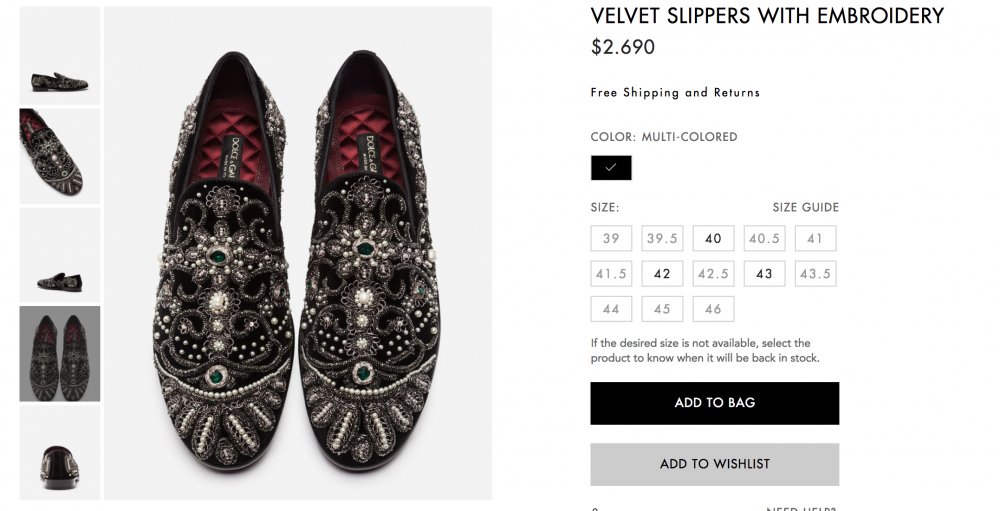Select size 45

click(x=662, y=309)
